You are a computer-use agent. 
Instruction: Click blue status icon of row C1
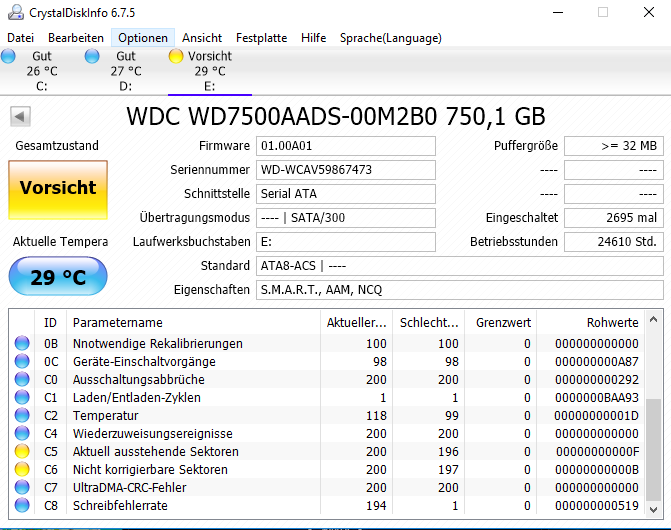[22, 397]
